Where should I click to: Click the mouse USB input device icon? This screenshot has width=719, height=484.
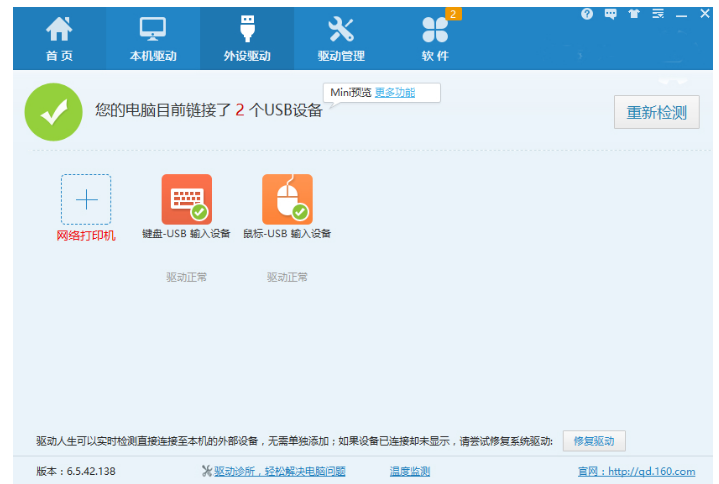point(287,199)
